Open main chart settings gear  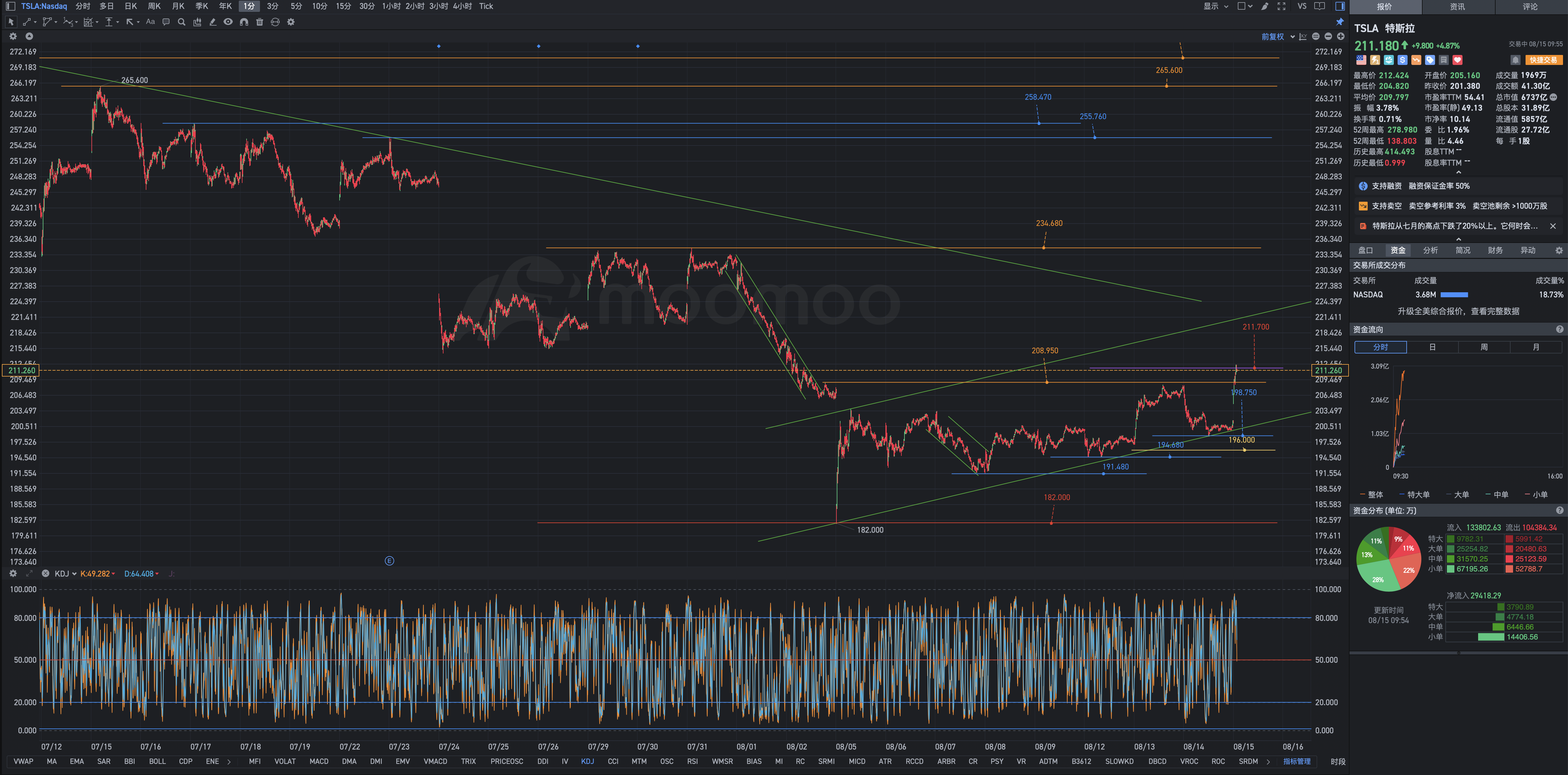[13, 37]
